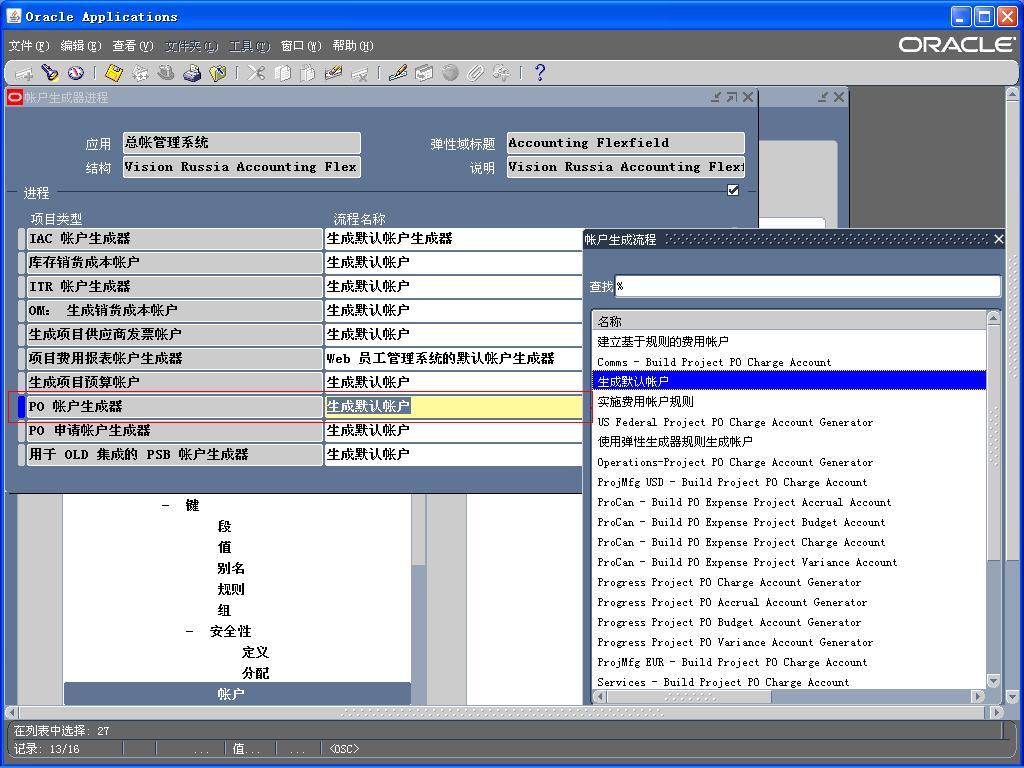Select 使用弹性生成器规则生成帐户 in the list
The width and height of the screenshot is (1024, 768).
789,441
